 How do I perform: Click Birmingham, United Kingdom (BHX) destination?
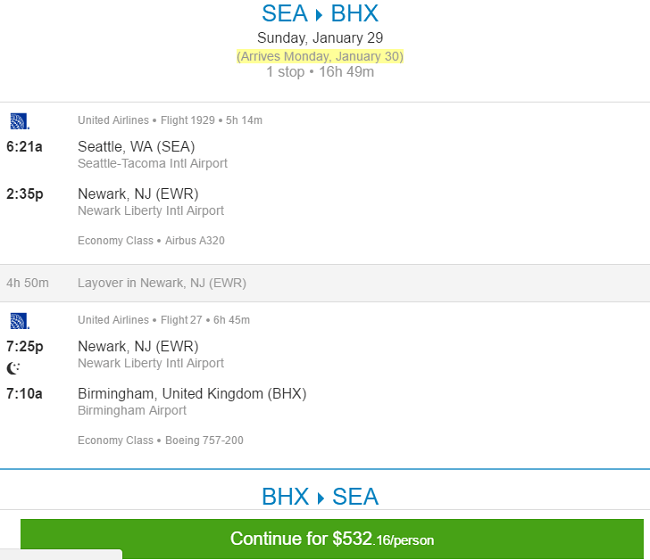pyautogui.click(x=192, y=394)
